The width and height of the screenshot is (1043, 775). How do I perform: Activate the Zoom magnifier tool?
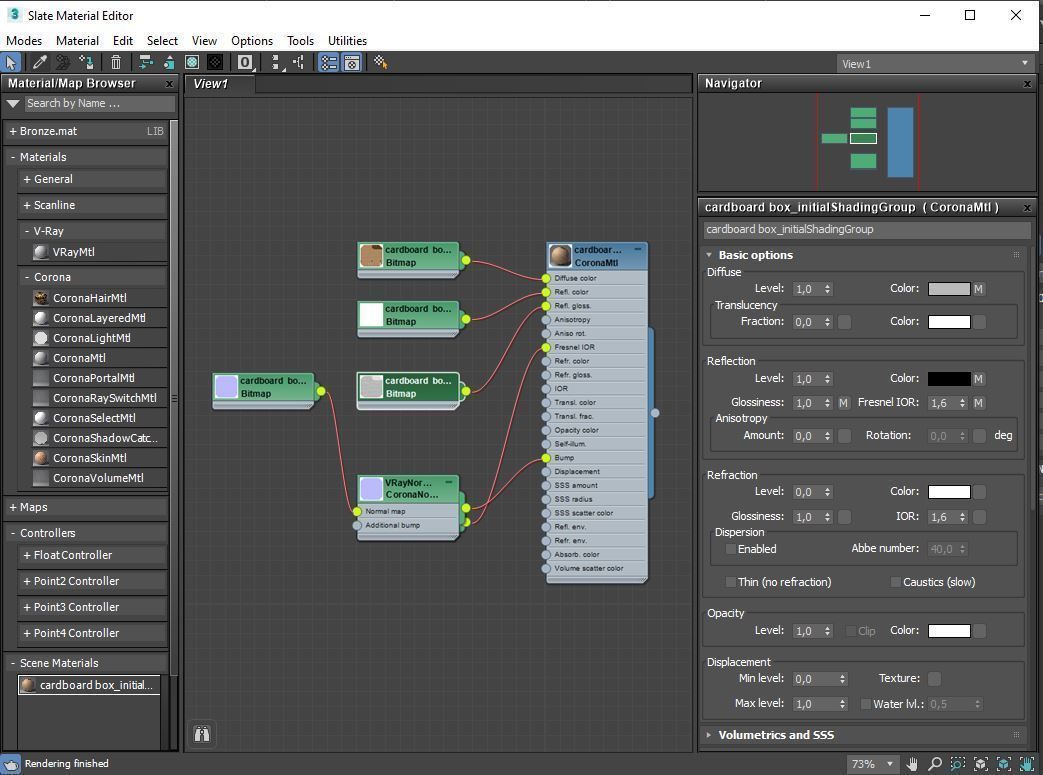point(935,764)
